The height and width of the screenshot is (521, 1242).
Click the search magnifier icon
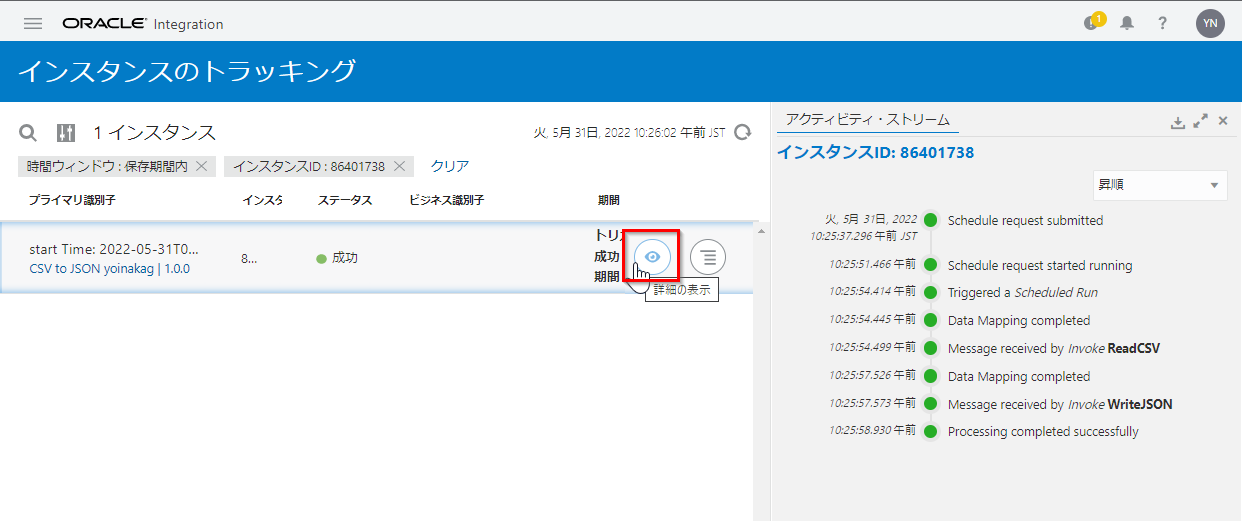click(x=29, y=133)
